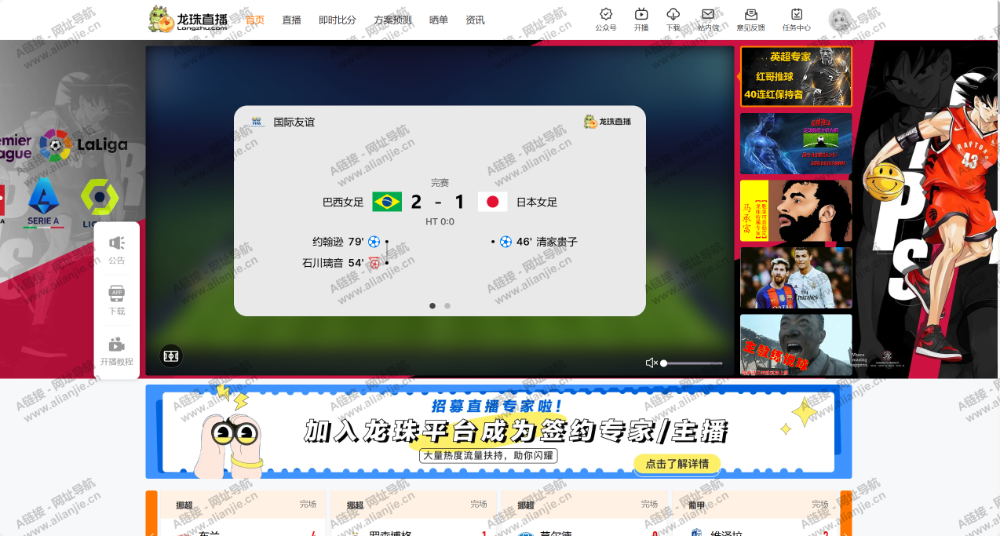The height and width of the screenshot is (536, 1000).
Task: Open the 晒单 nav tab
Action: 439,20
